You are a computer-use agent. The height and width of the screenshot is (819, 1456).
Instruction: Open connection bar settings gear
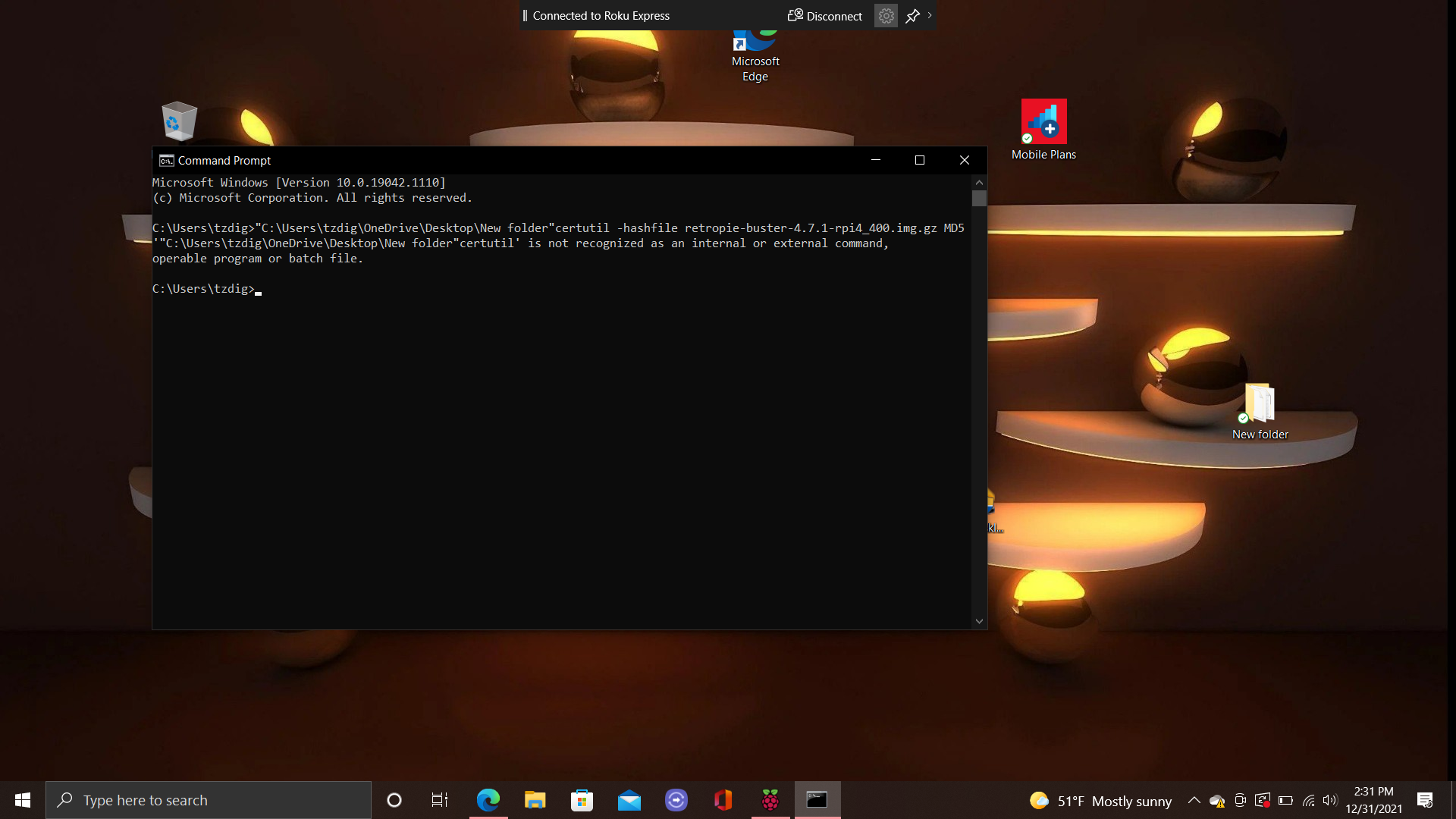pyautogui.click(x=886, y=16)
